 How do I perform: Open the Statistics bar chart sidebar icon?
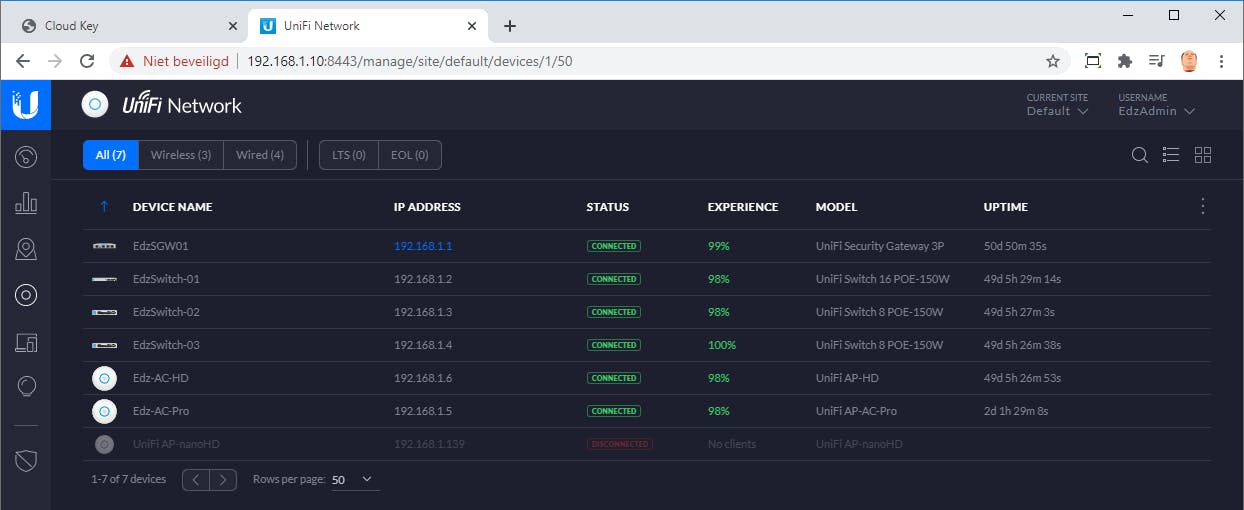pos(26,203)
